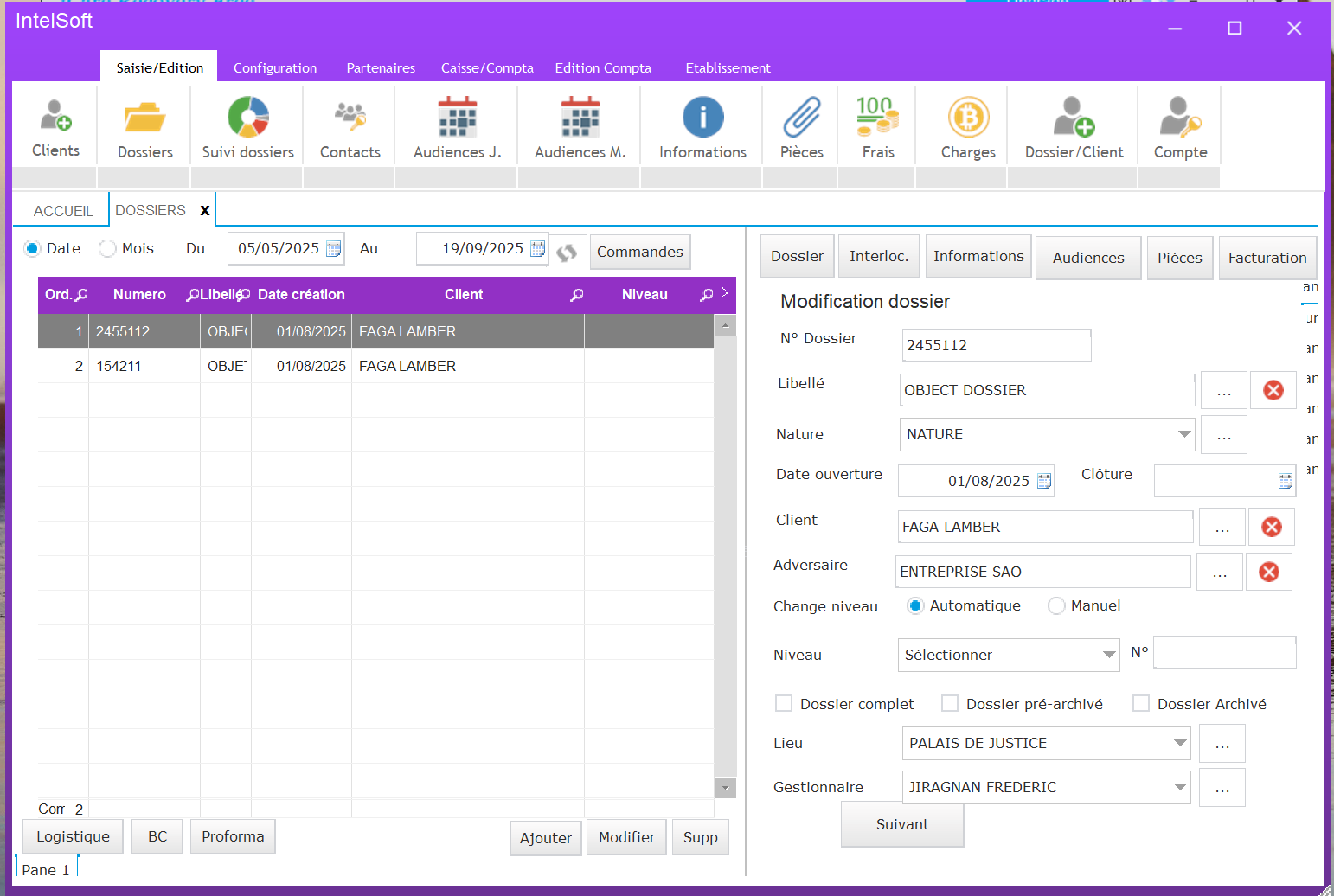Screen dimensions: 1334x896
Task: Click the N° Dossier input field
Action: tap(995, 345)
